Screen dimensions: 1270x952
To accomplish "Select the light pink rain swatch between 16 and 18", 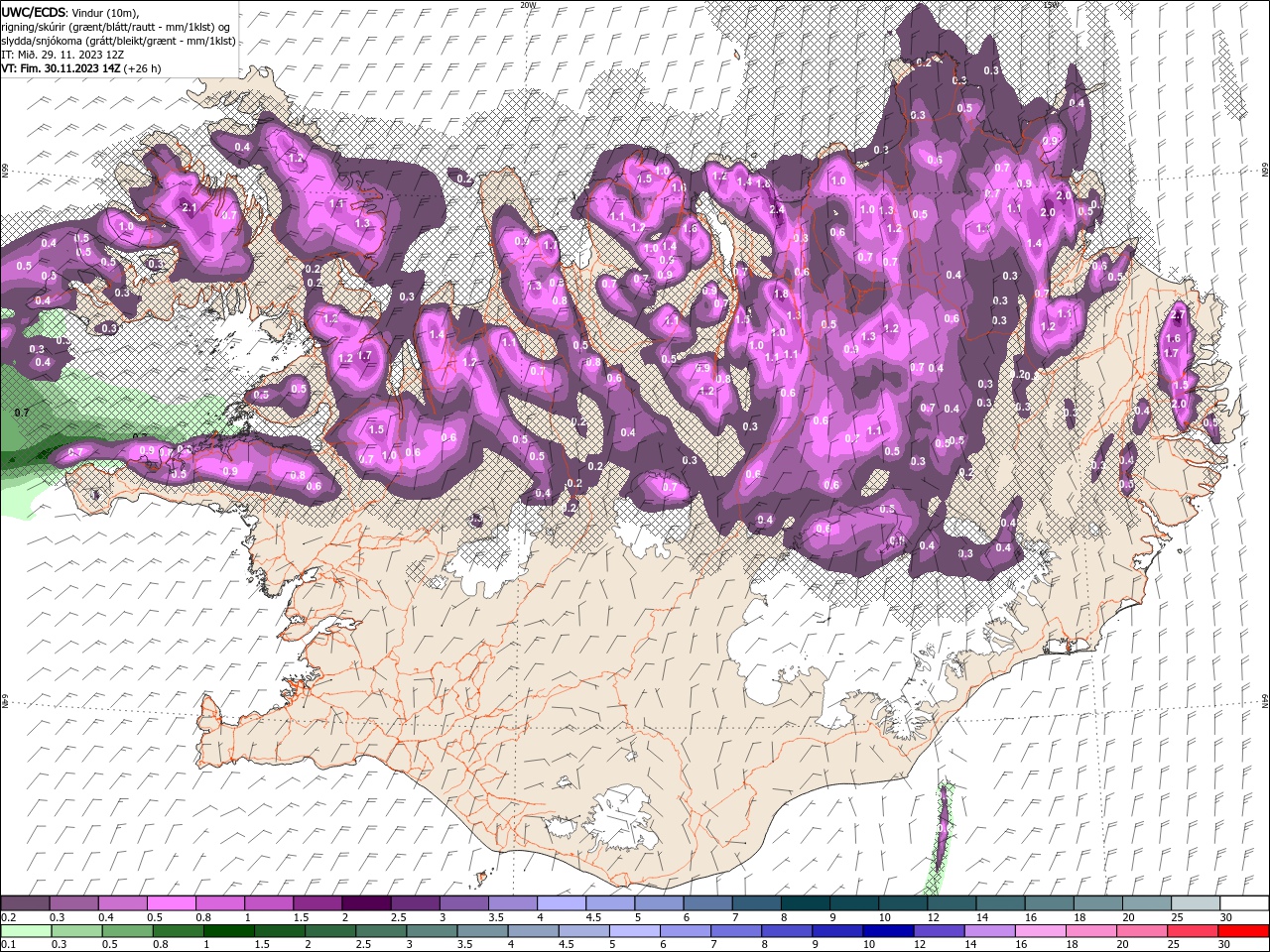I will tap(1041, 931).
